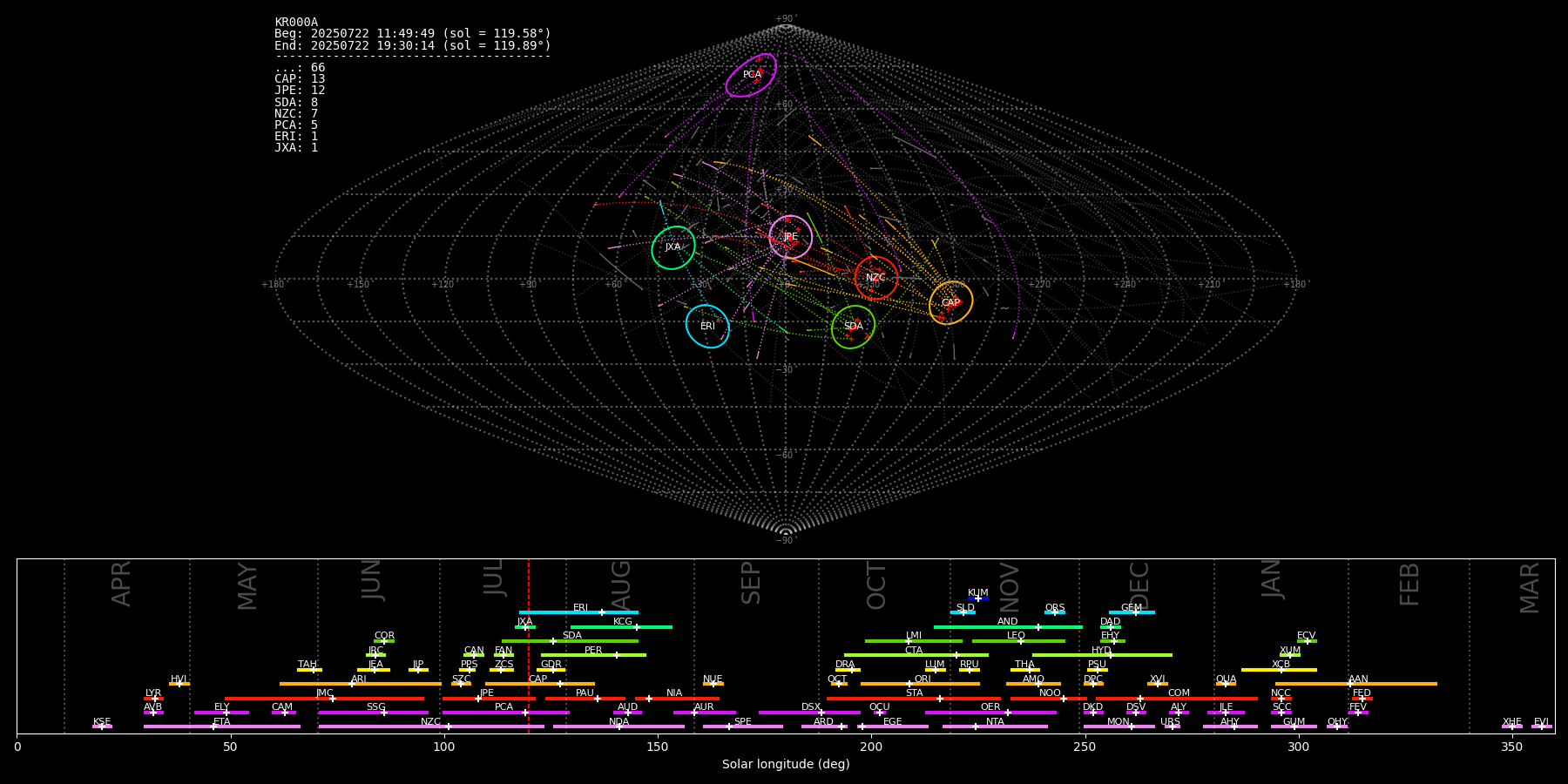Click the GEM shower bar in timeline
Image resolution: width=1568 pixels, height=784 pixels.
[1132, 612]
